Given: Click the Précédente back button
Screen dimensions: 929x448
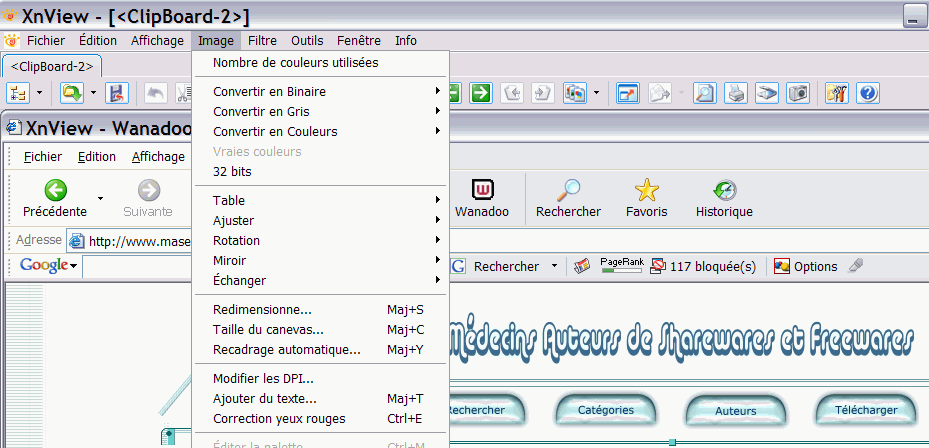Looking at the screenshot, I should pyautogui.click(x=55, y=199).
